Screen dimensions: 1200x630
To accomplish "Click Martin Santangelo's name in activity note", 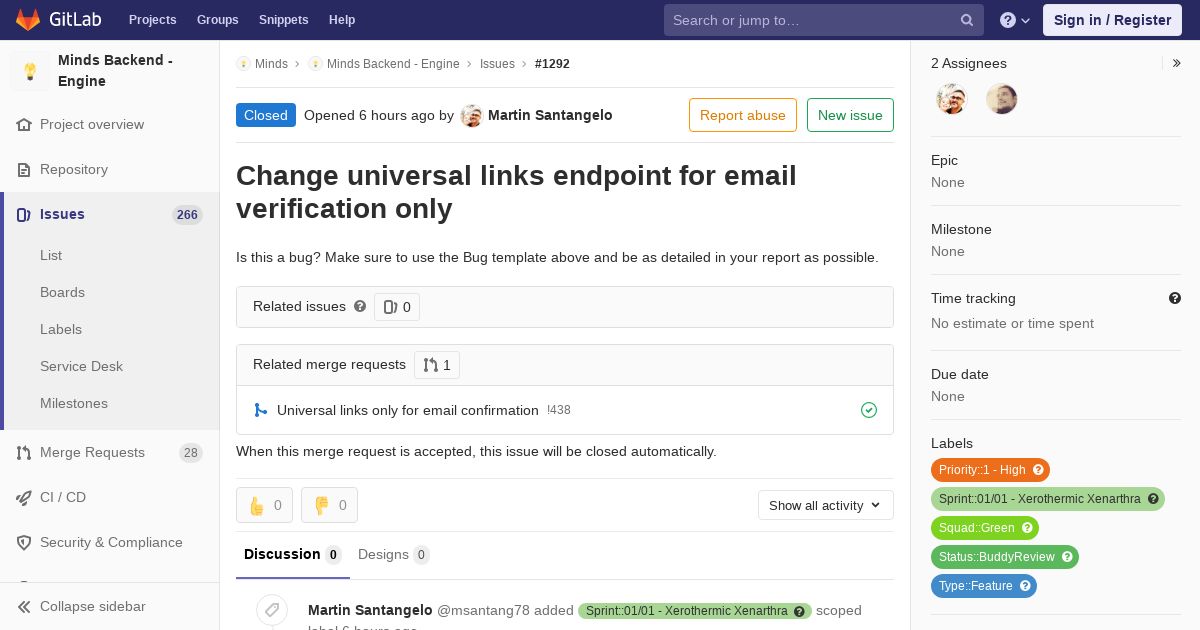I will point(370,610).
